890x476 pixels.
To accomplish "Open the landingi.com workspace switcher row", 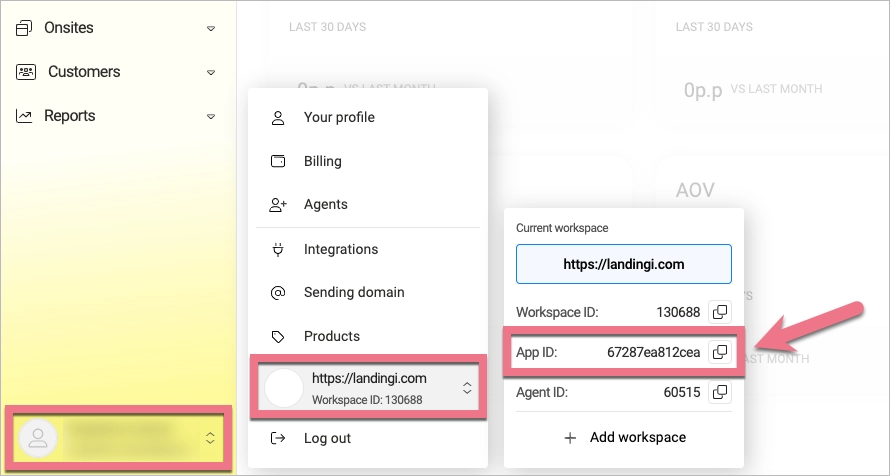I will tap(368, 388).
